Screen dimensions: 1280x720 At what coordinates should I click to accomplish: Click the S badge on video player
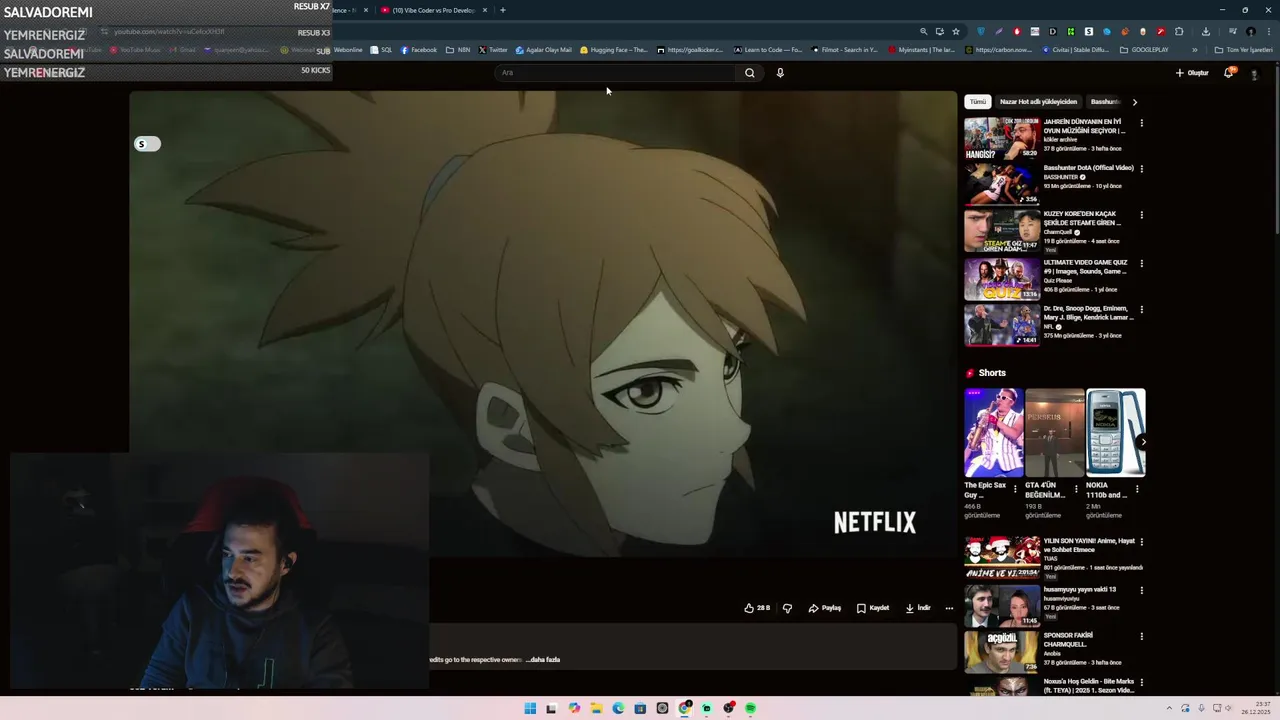pos(147,144)
